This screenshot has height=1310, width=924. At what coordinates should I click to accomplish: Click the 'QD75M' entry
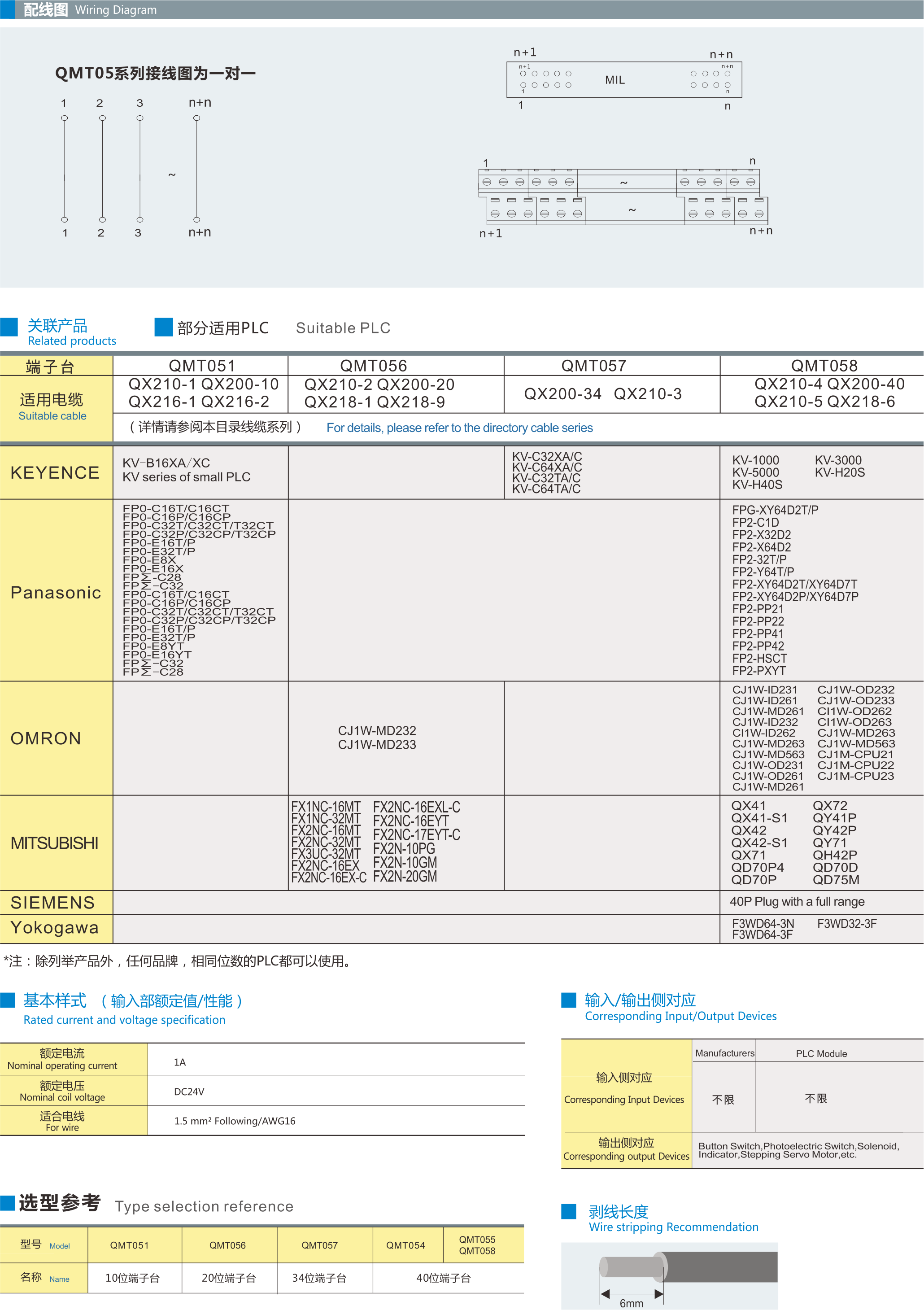tap(836, 880)
